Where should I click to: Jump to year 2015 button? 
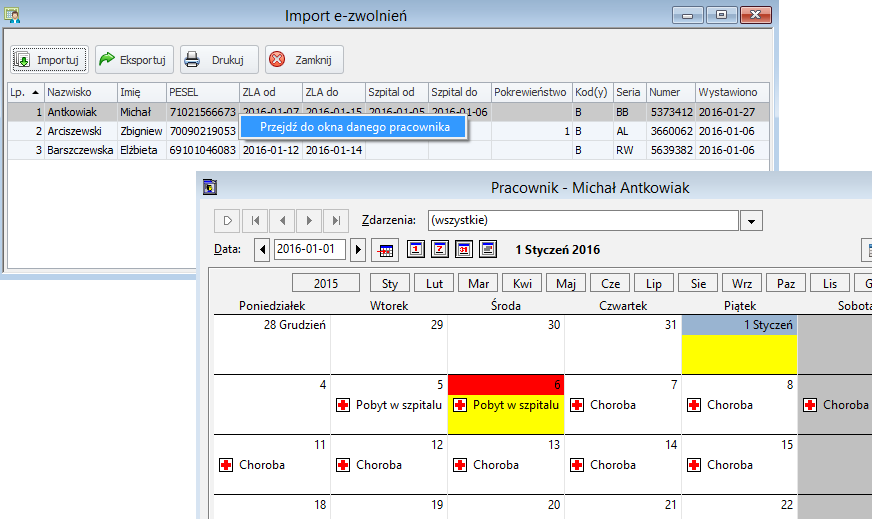[326, 283]
